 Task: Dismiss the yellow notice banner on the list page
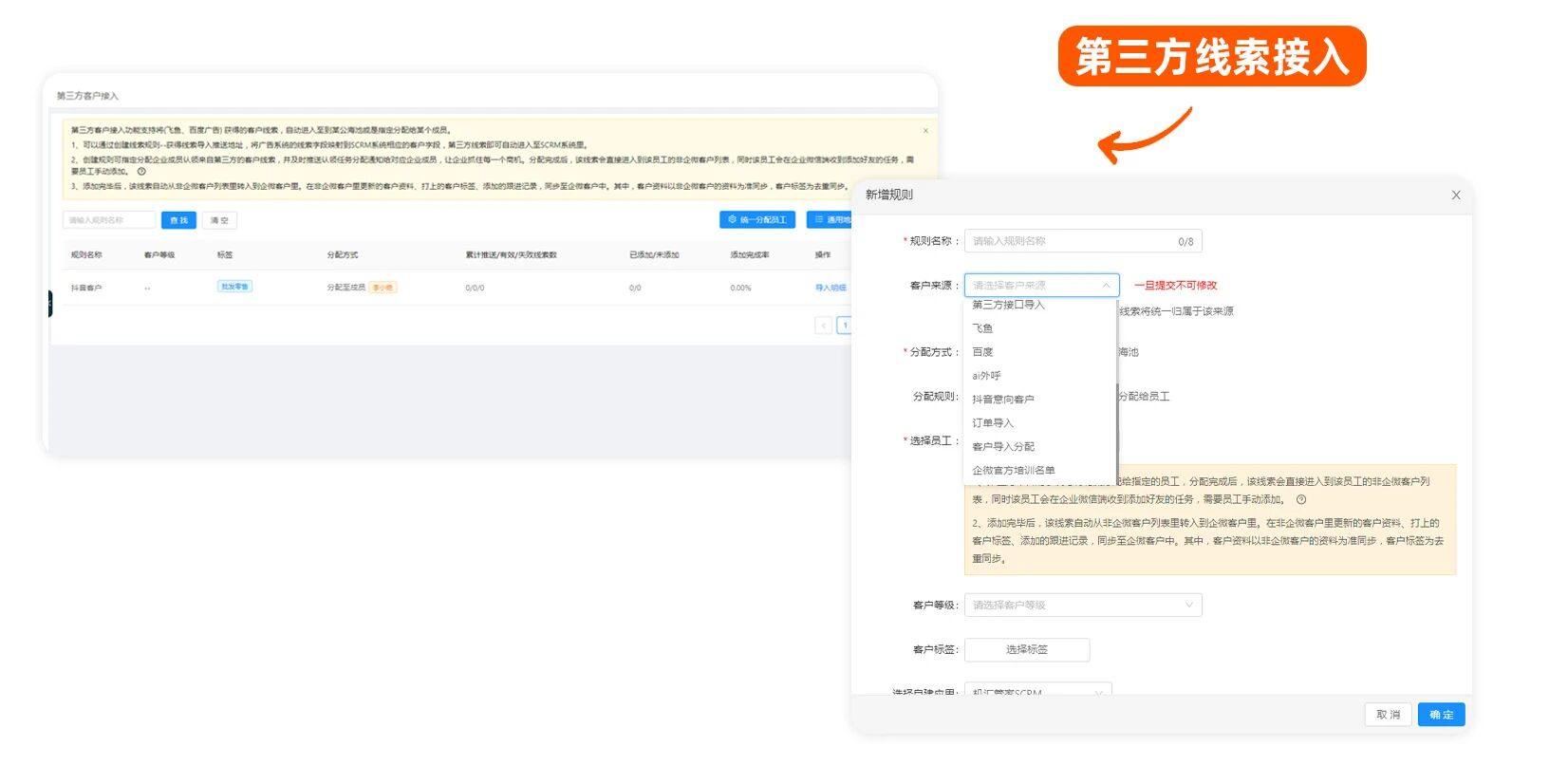coord(925,131)
